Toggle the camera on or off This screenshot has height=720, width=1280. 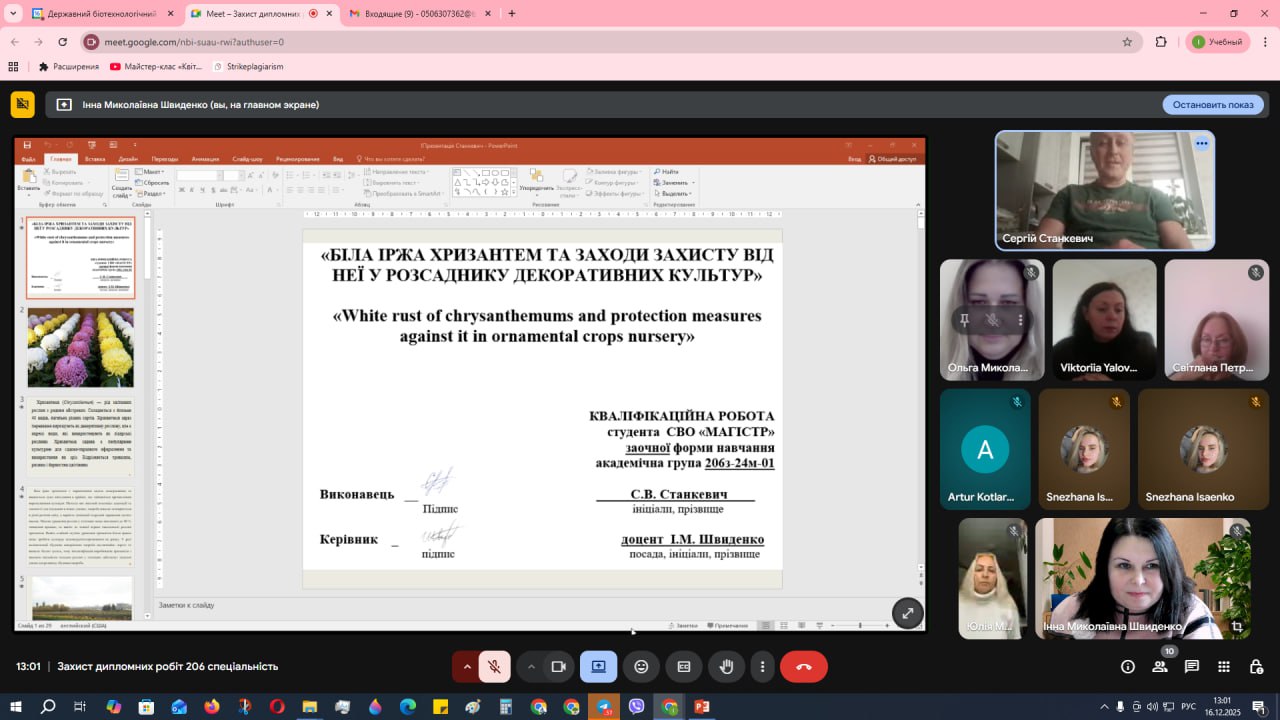pos(559,666)
